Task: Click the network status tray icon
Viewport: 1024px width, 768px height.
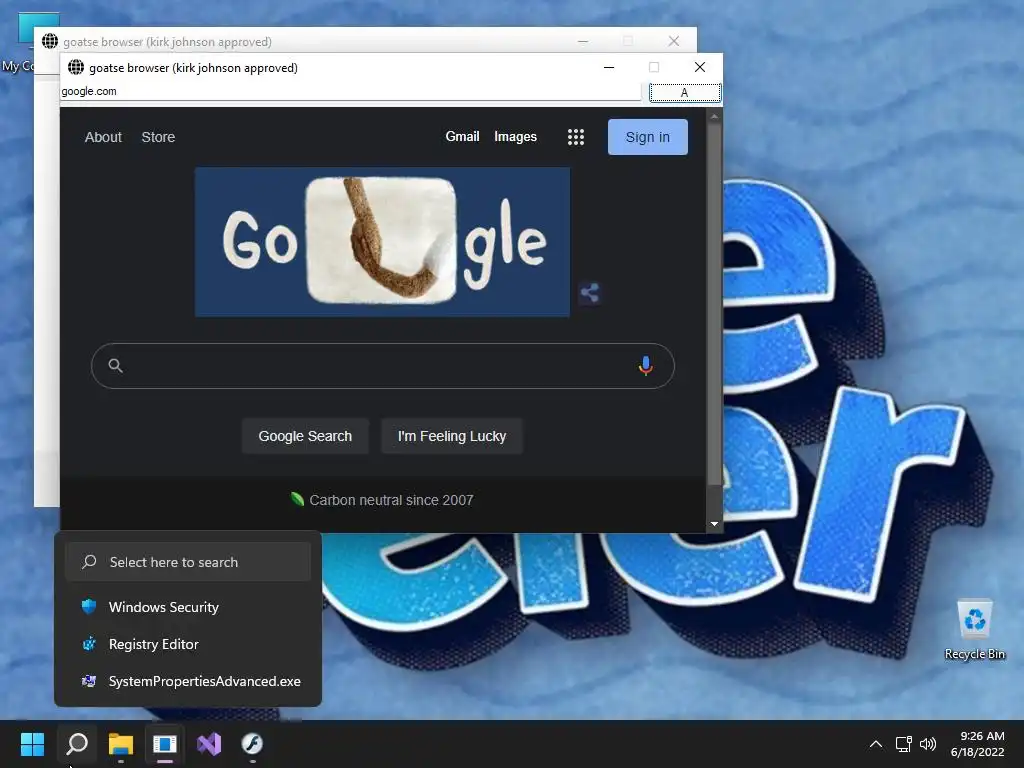Action: pos(903,744)
